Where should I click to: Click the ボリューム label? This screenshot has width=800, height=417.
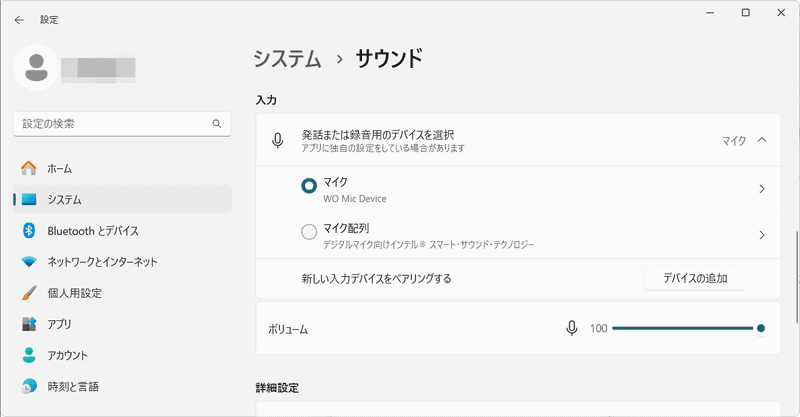288,329
